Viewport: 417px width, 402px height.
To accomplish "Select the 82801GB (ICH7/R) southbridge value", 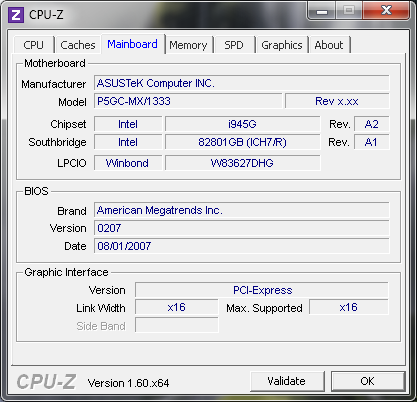I will pos(242,142).
